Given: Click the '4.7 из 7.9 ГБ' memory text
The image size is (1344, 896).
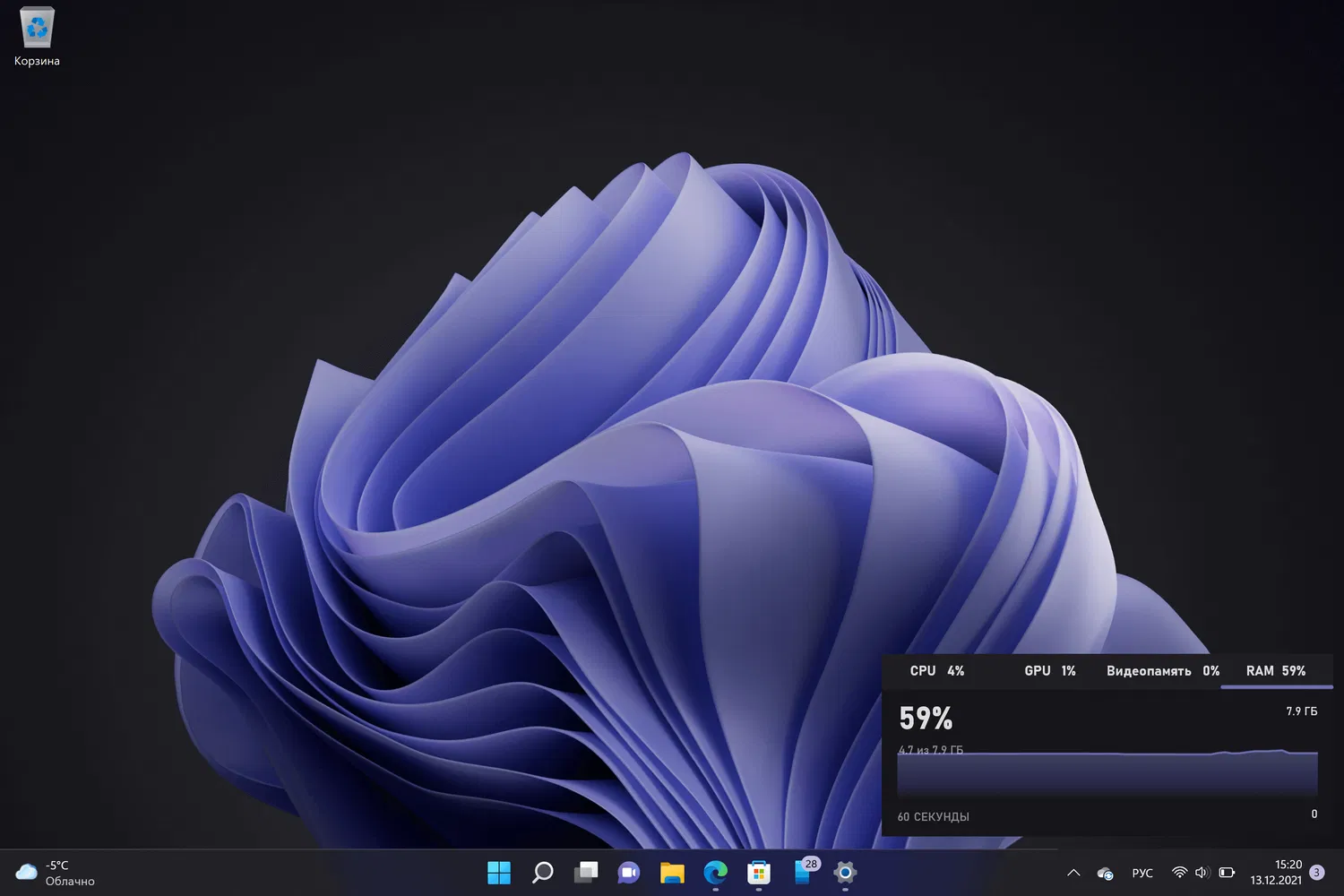Looking at the screenshot, I should pyautogui.click(x=931, y=750).
